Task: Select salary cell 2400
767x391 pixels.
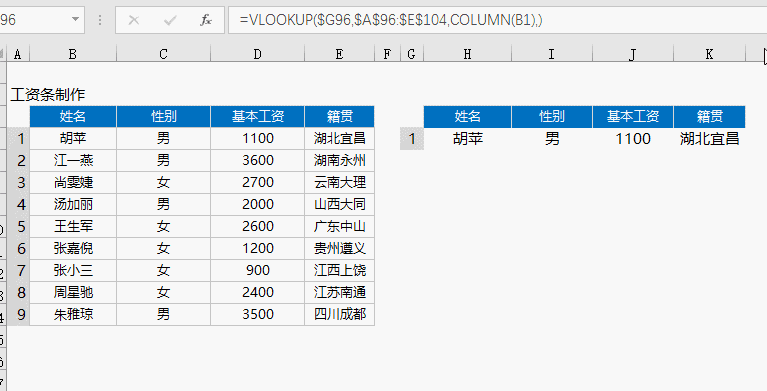Action: pos(257,293)
